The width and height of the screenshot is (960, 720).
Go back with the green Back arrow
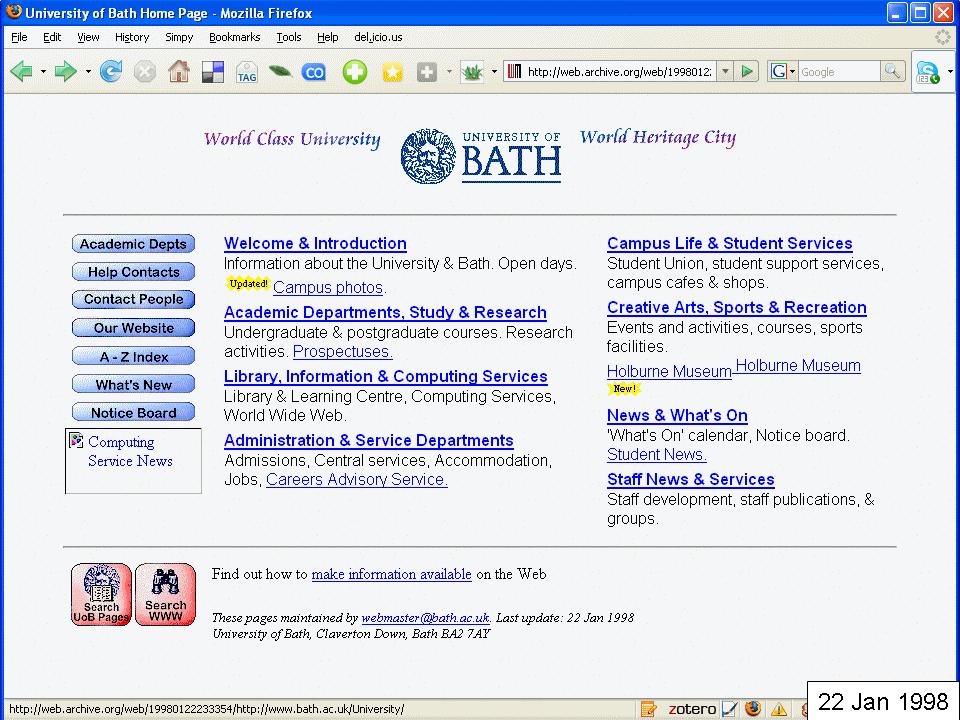(x=21, y=72)
